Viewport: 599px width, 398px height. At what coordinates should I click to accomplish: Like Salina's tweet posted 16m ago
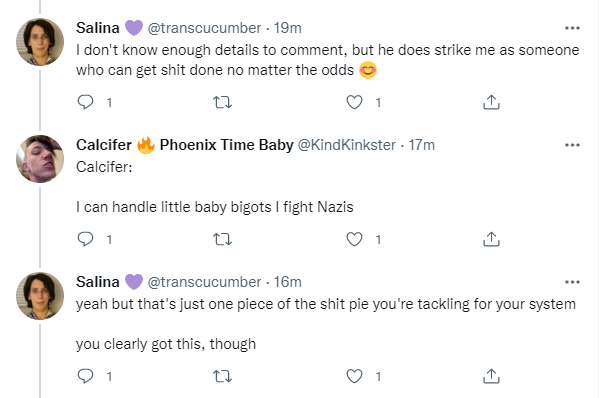click(x=354, y=376)
